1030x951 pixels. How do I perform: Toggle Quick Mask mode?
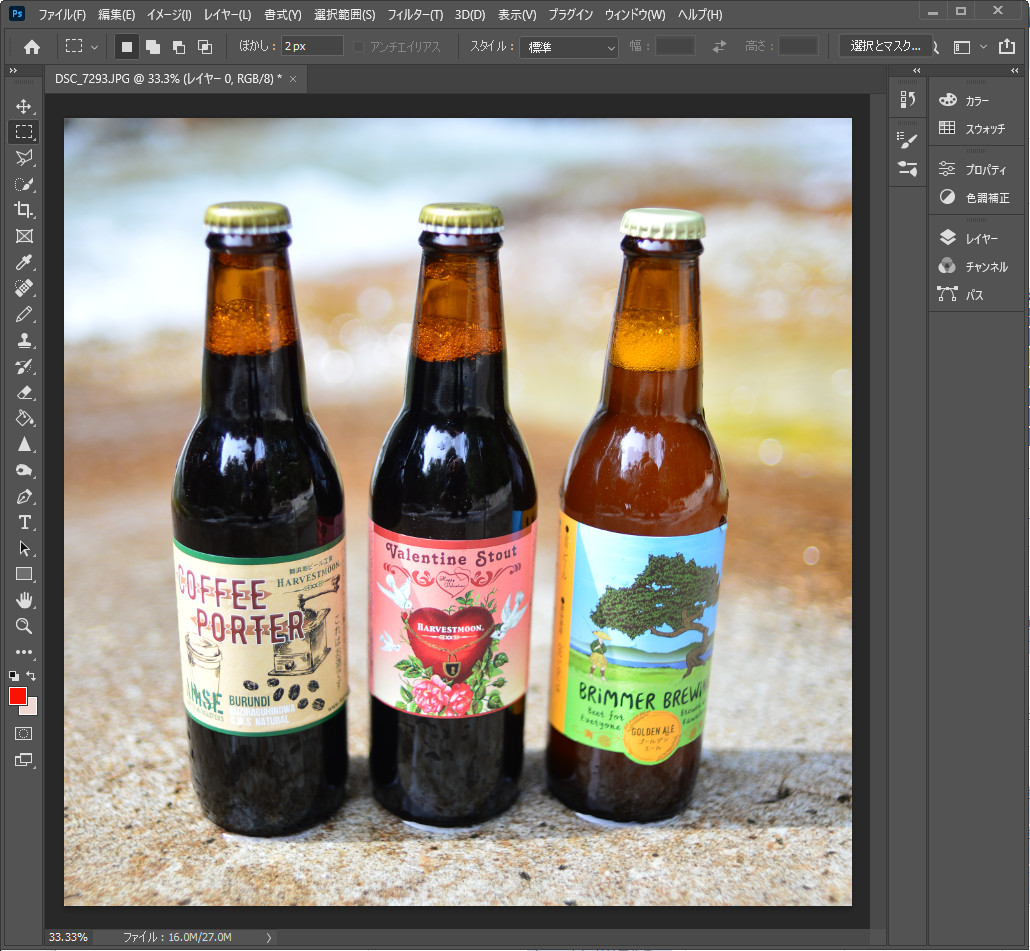coord(24,734)
